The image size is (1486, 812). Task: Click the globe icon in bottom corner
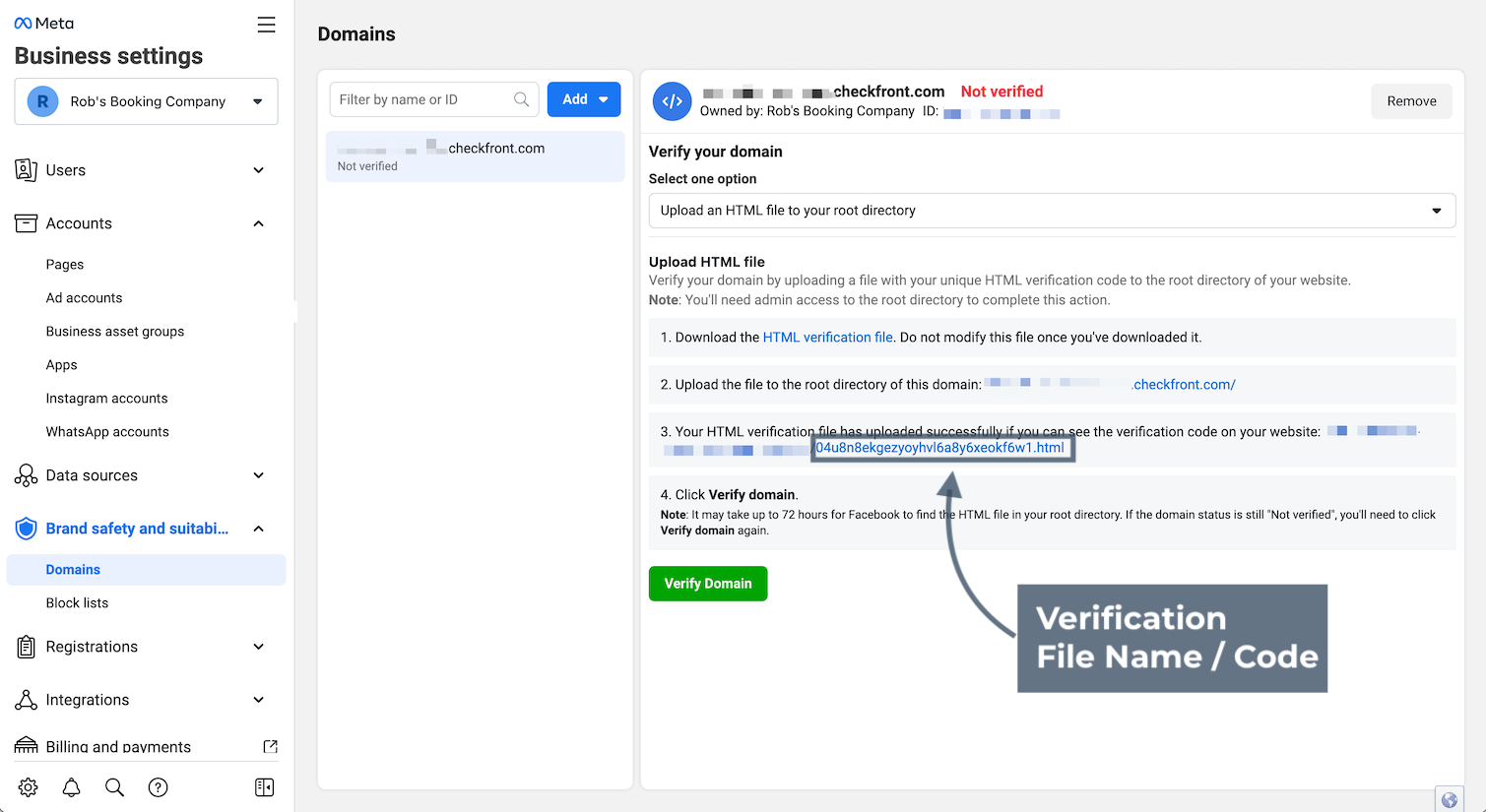(1450, 799)
